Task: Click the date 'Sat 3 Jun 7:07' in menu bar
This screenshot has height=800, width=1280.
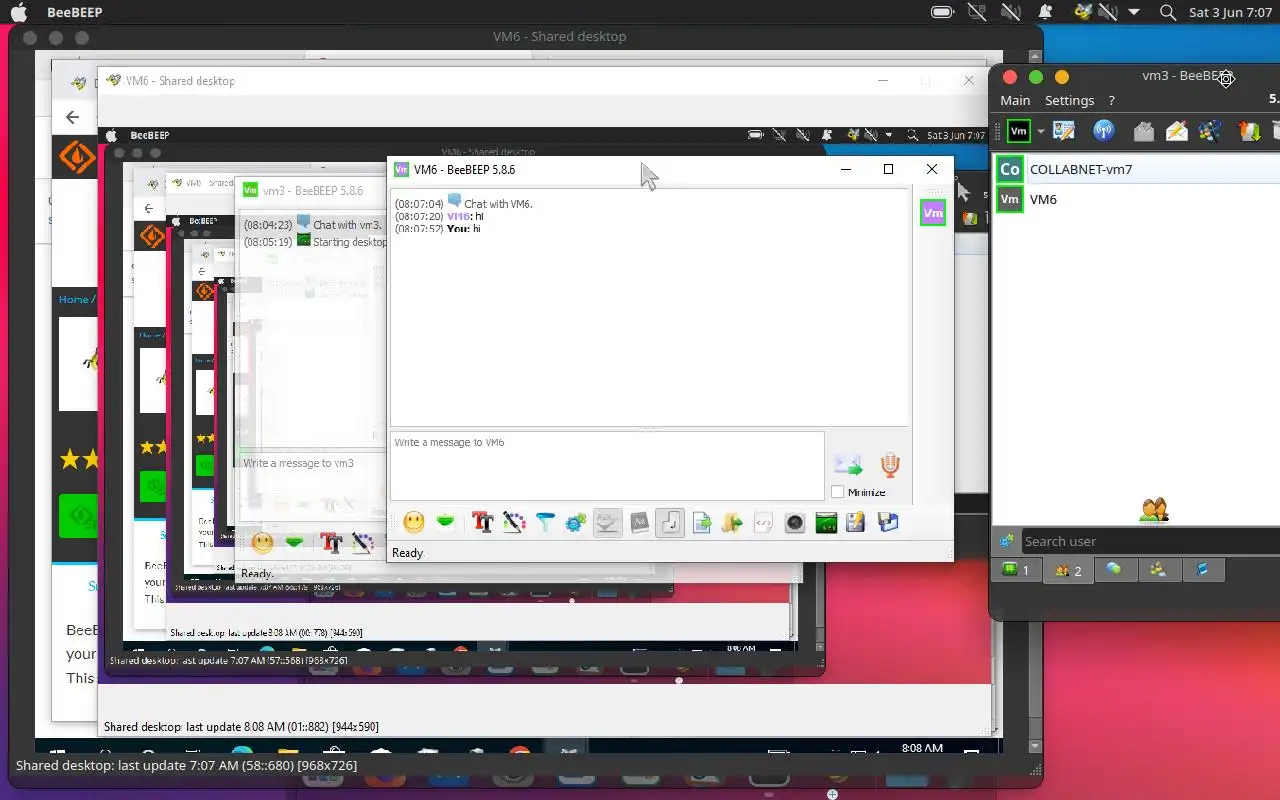Action: (1229, 12)
